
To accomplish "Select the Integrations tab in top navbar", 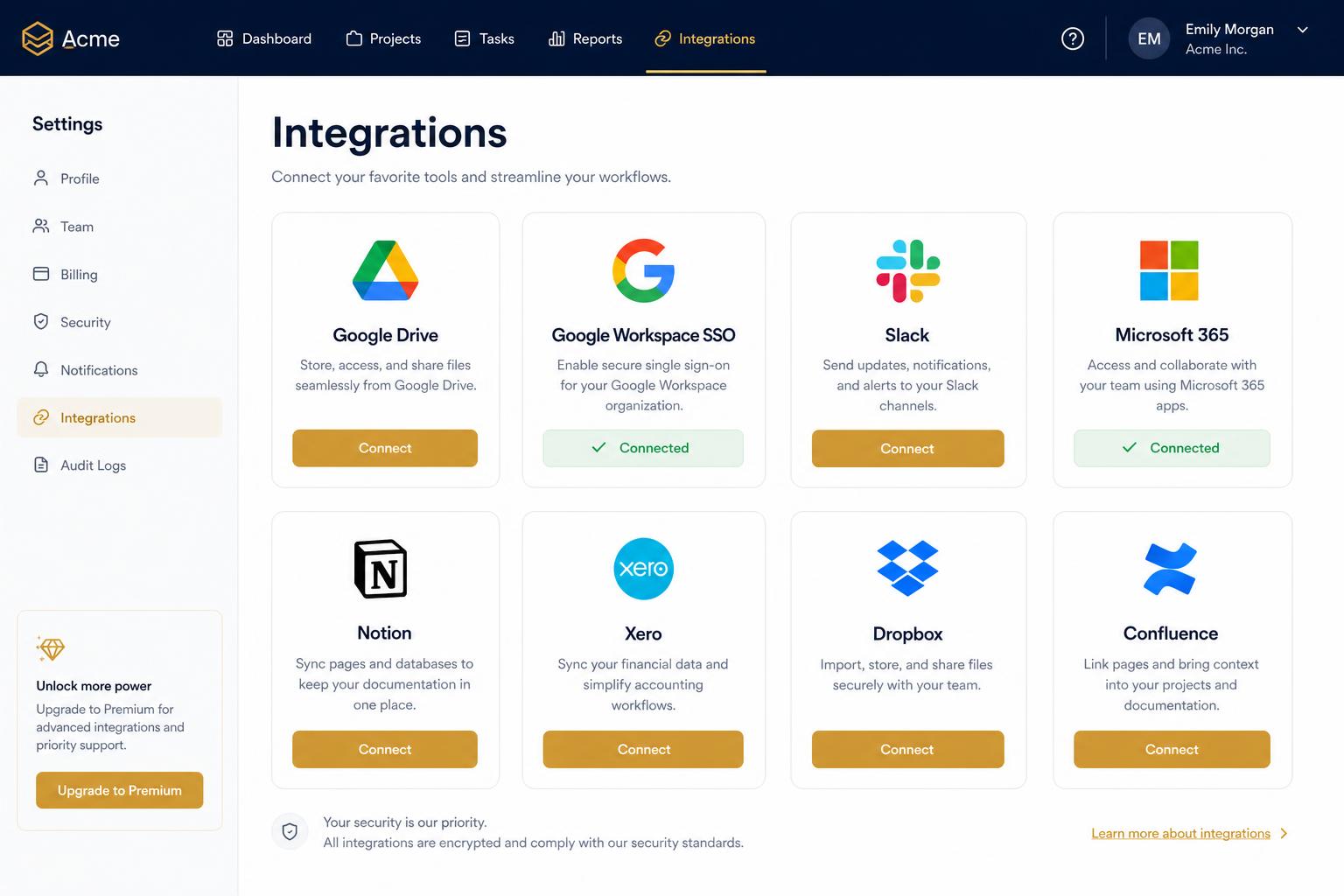I will click(x=705, y=38).
